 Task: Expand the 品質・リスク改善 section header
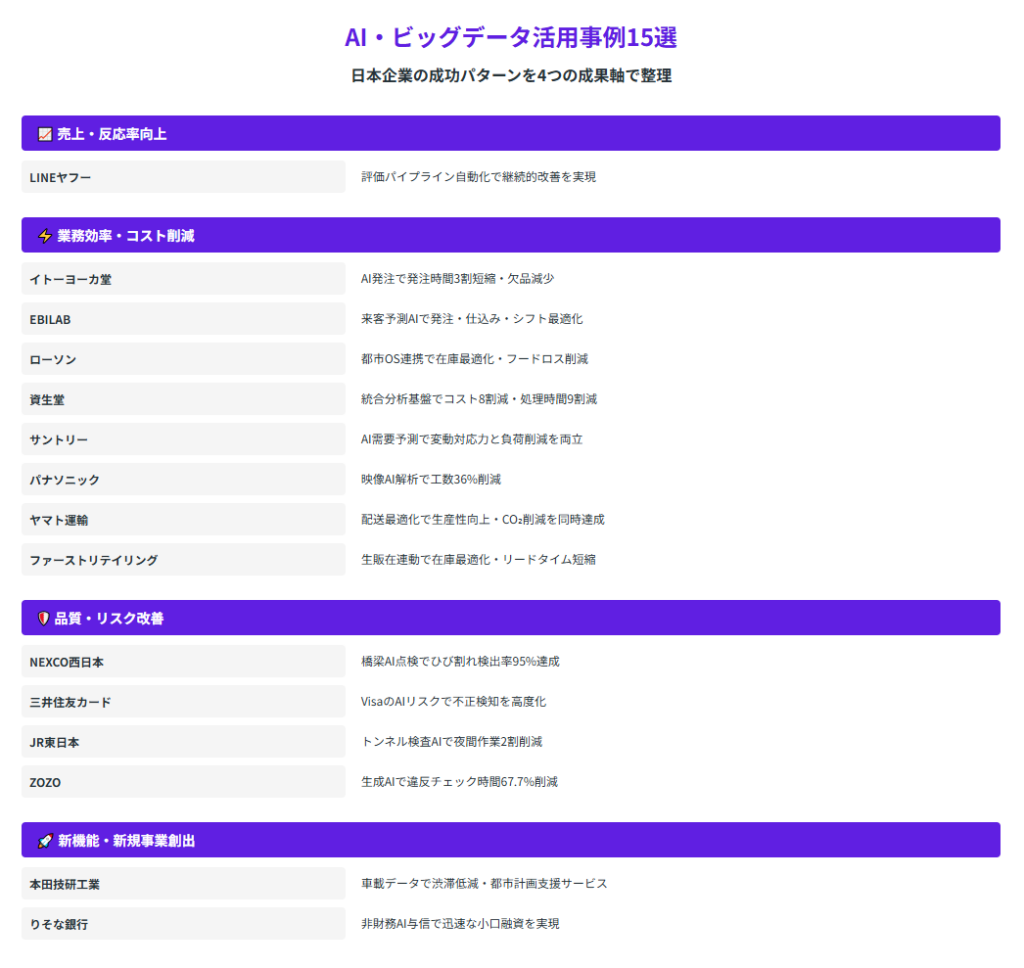510,618
